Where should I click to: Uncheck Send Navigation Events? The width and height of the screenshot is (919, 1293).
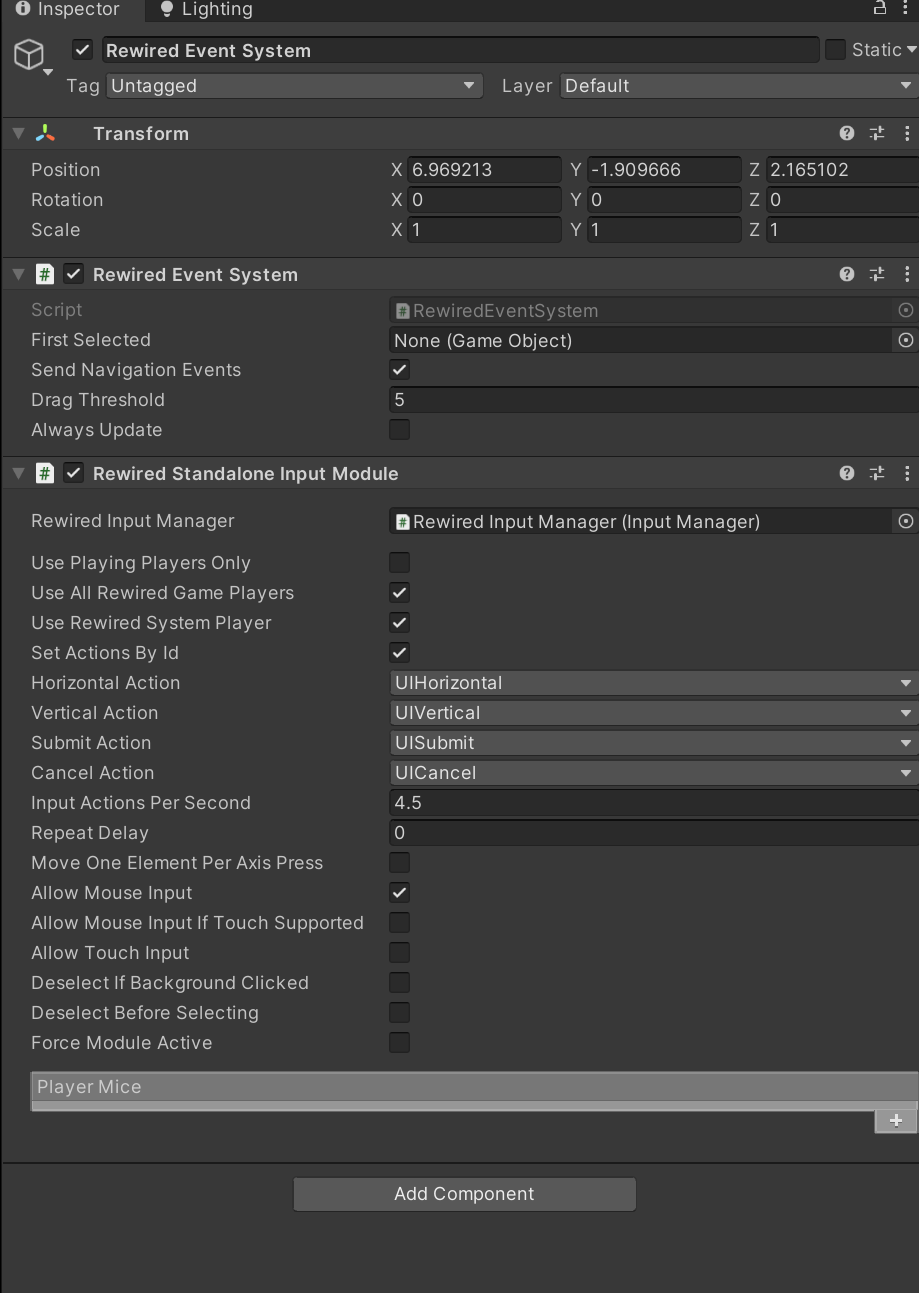pos(400,370)
